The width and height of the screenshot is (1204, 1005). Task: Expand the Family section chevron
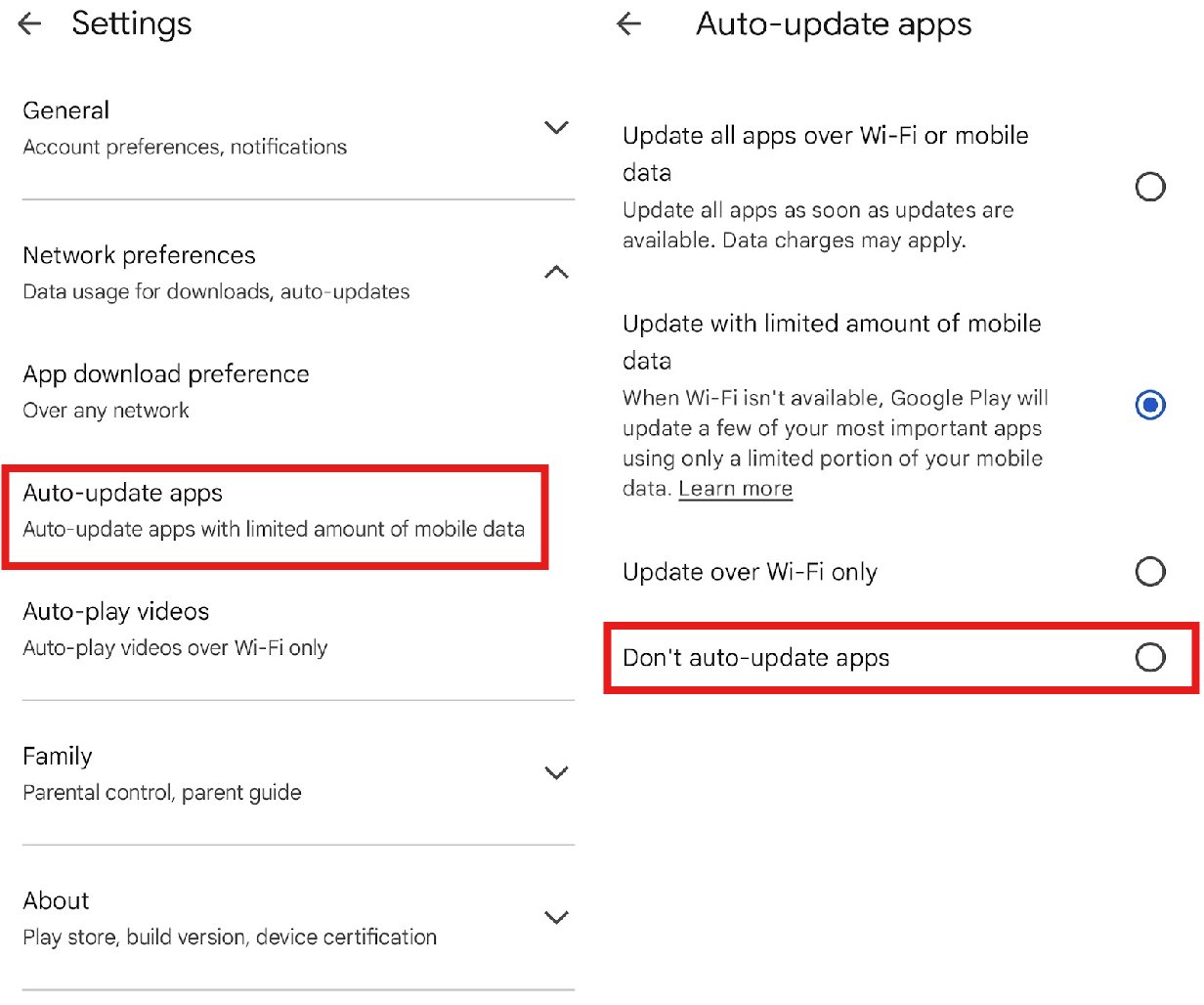(556, 773)
